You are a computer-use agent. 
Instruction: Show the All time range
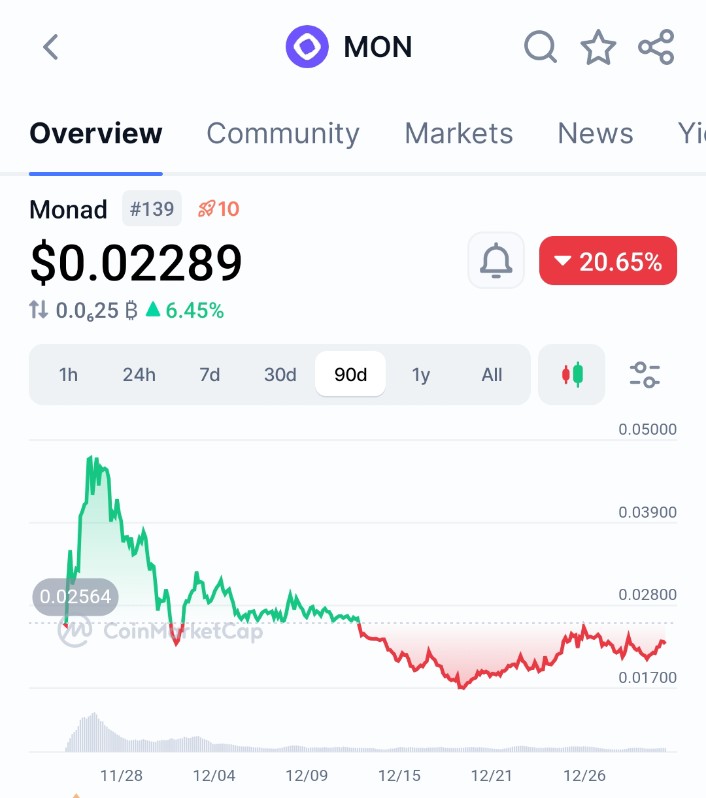tap(491, 375)
